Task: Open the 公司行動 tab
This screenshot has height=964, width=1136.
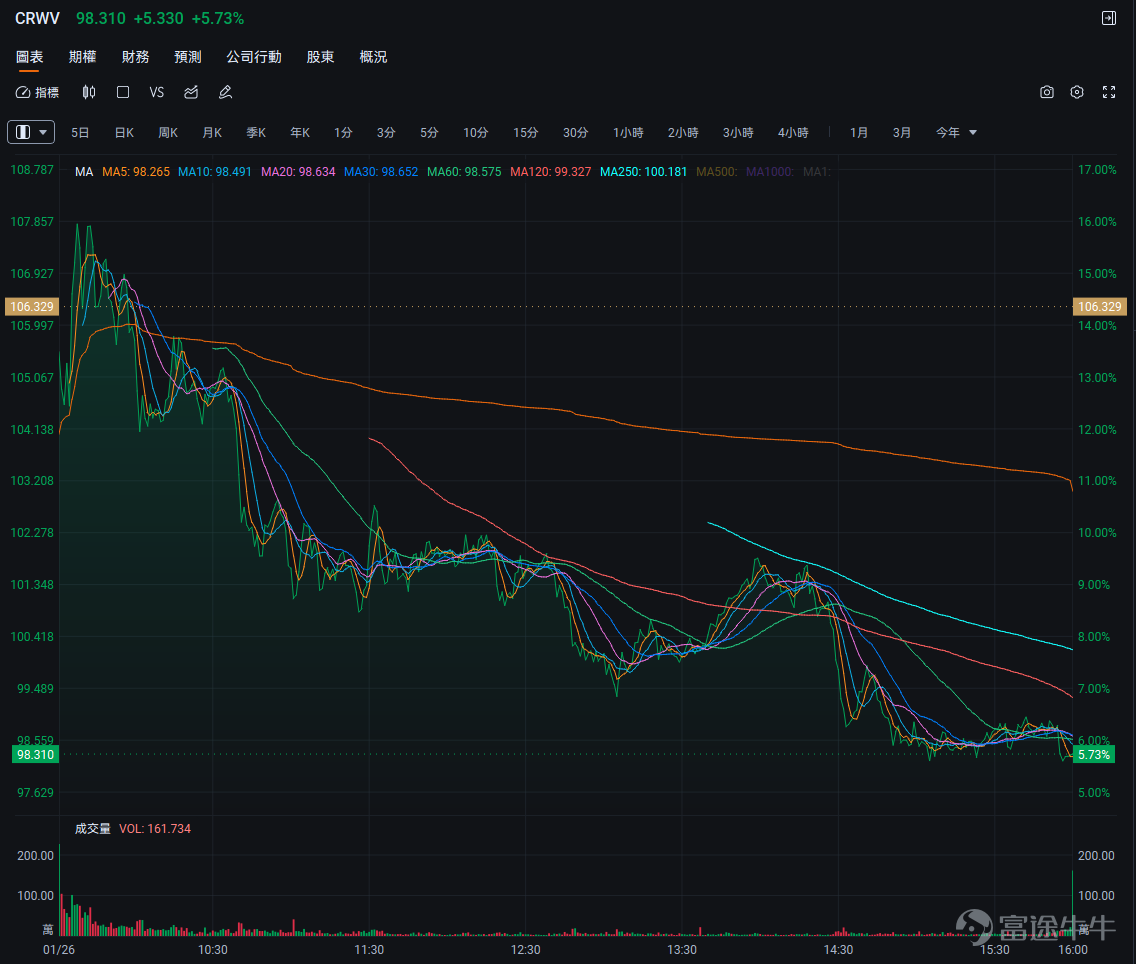Action: coord(254,56)
